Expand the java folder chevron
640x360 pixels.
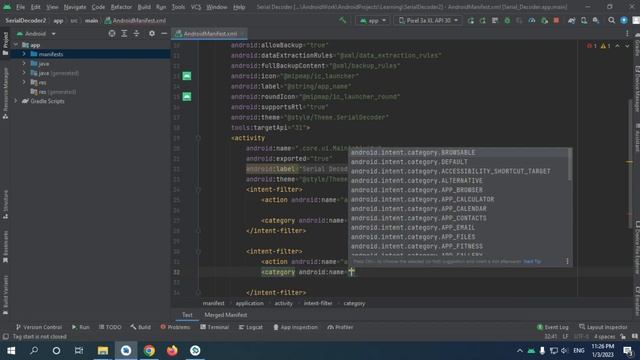[x=24, y=64]
